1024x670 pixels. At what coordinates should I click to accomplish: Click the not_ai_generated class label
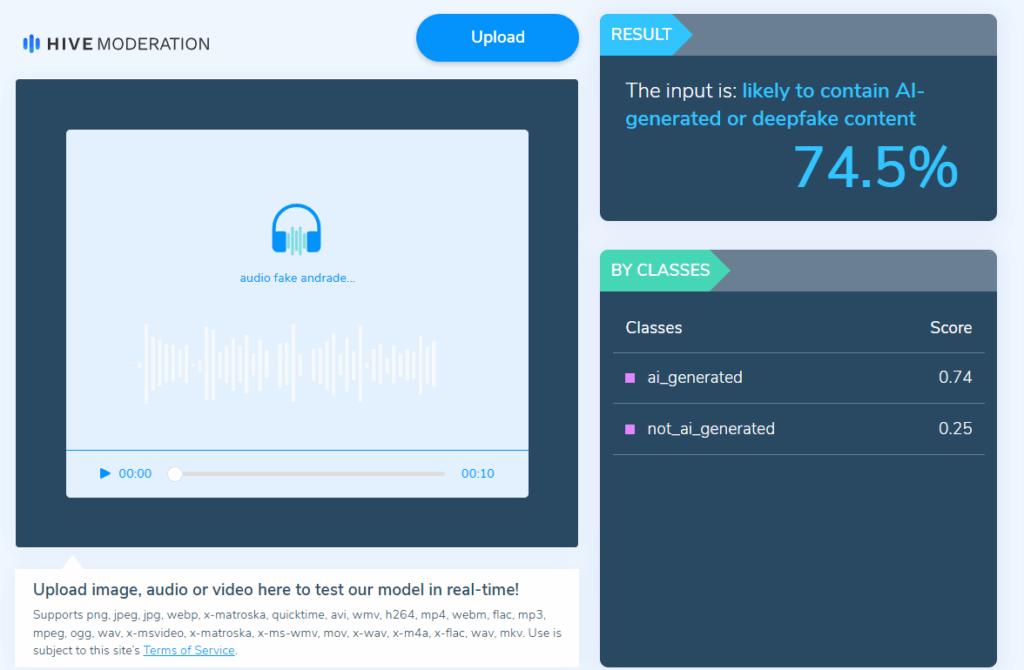711,429
